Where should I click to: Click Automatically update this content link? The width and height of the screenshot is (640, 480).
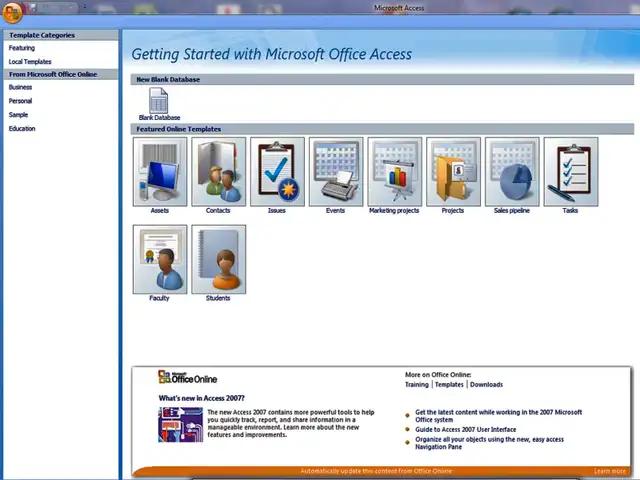coord(376,471)
